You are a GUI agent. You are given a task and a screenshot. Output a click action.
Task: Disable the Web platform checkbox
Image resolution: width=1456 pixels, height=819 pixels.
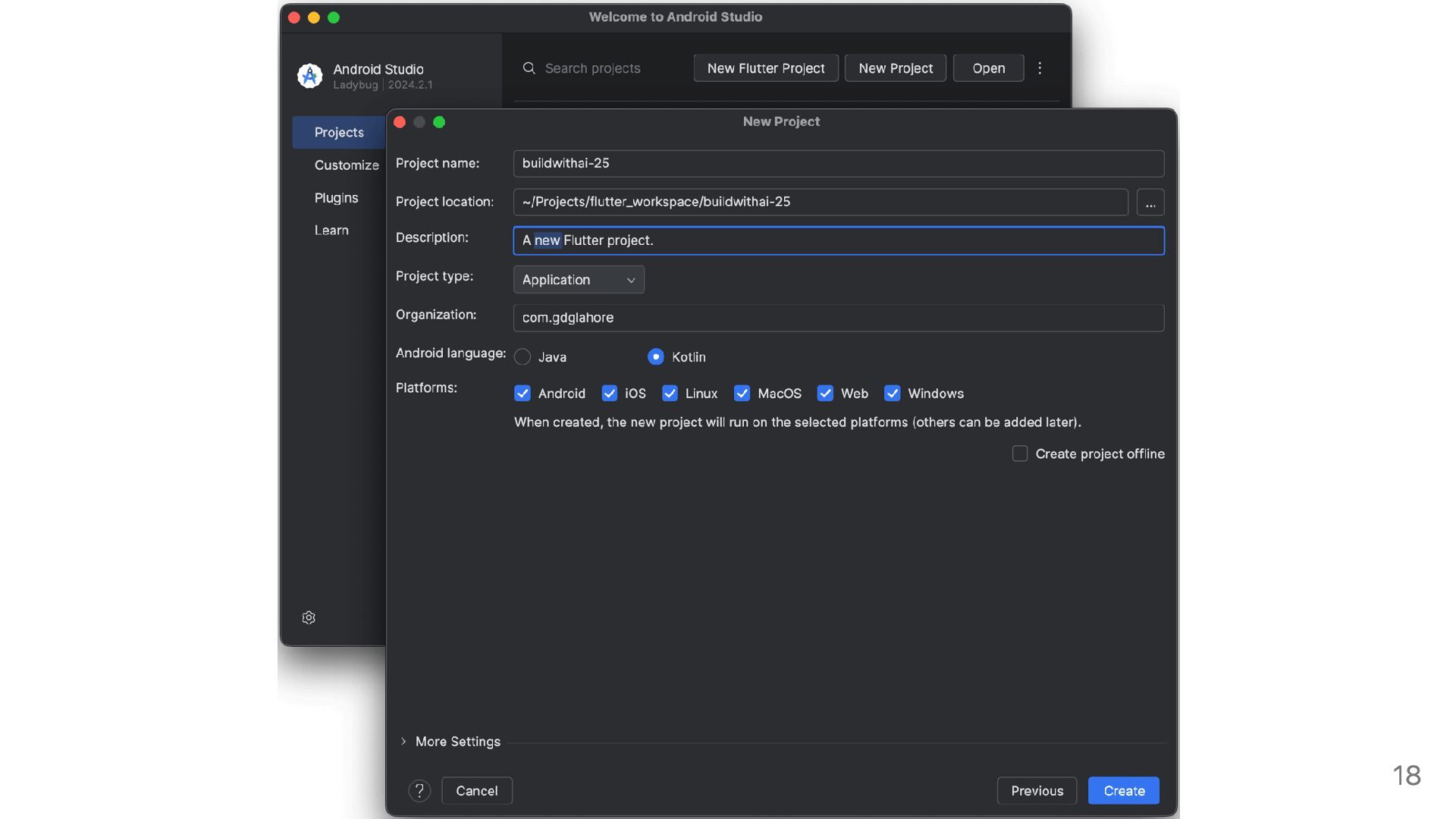(x=825, y=394)
